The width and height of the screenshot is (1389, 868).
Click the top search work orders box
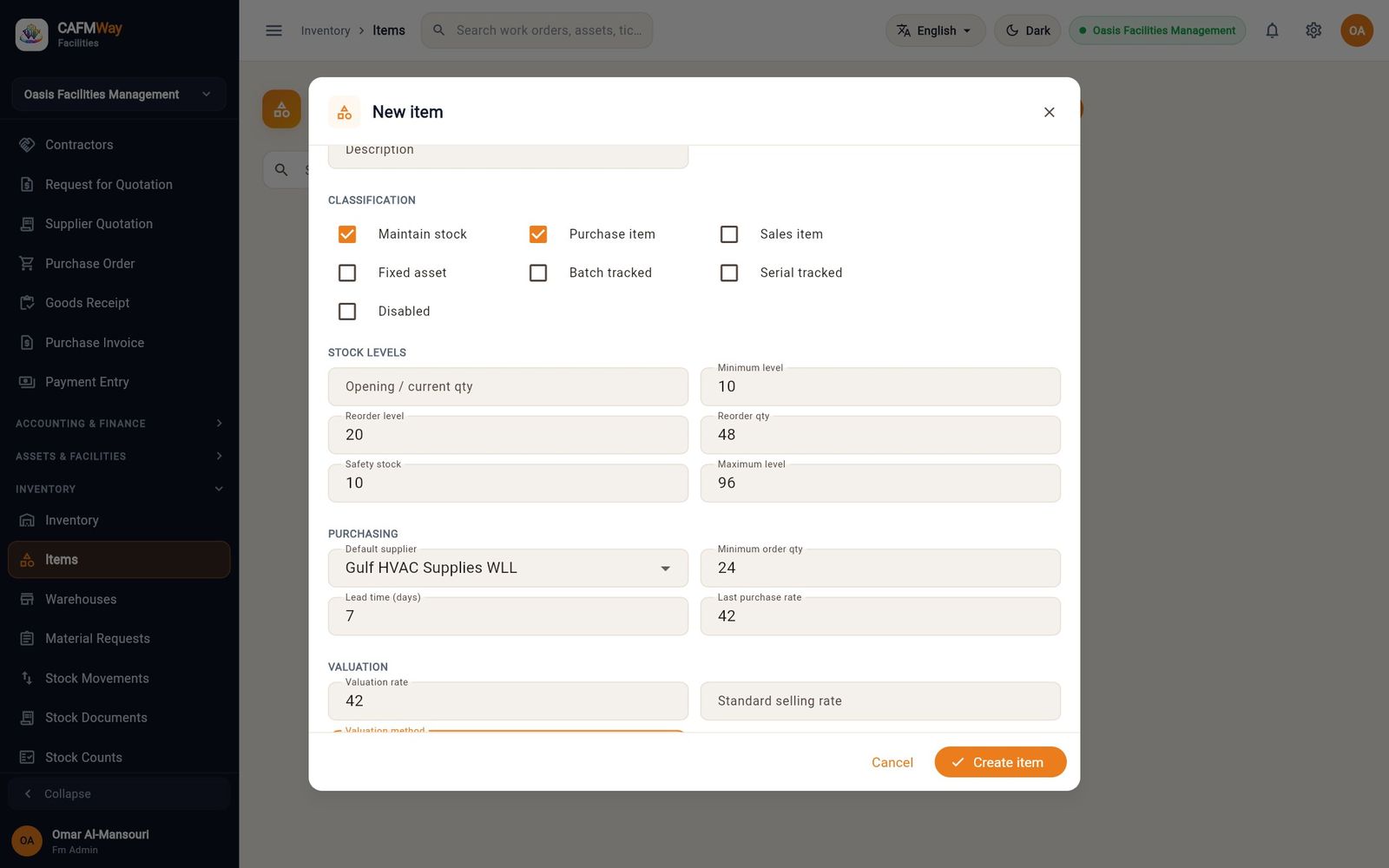537,30
